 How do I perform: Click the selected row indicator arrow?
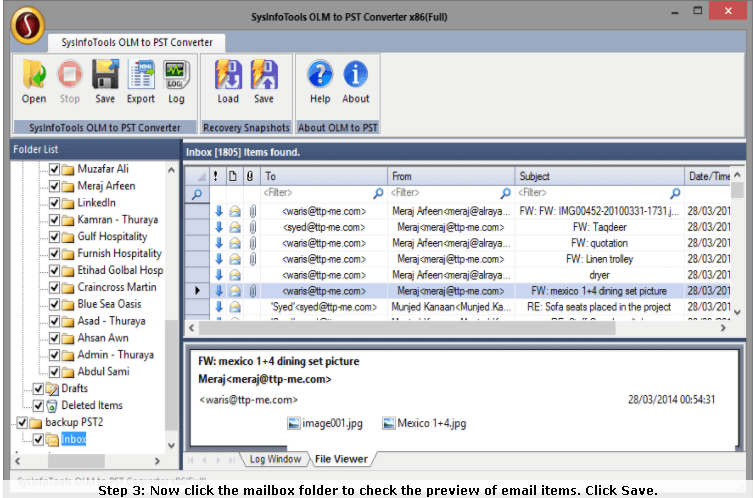point(197,291)
